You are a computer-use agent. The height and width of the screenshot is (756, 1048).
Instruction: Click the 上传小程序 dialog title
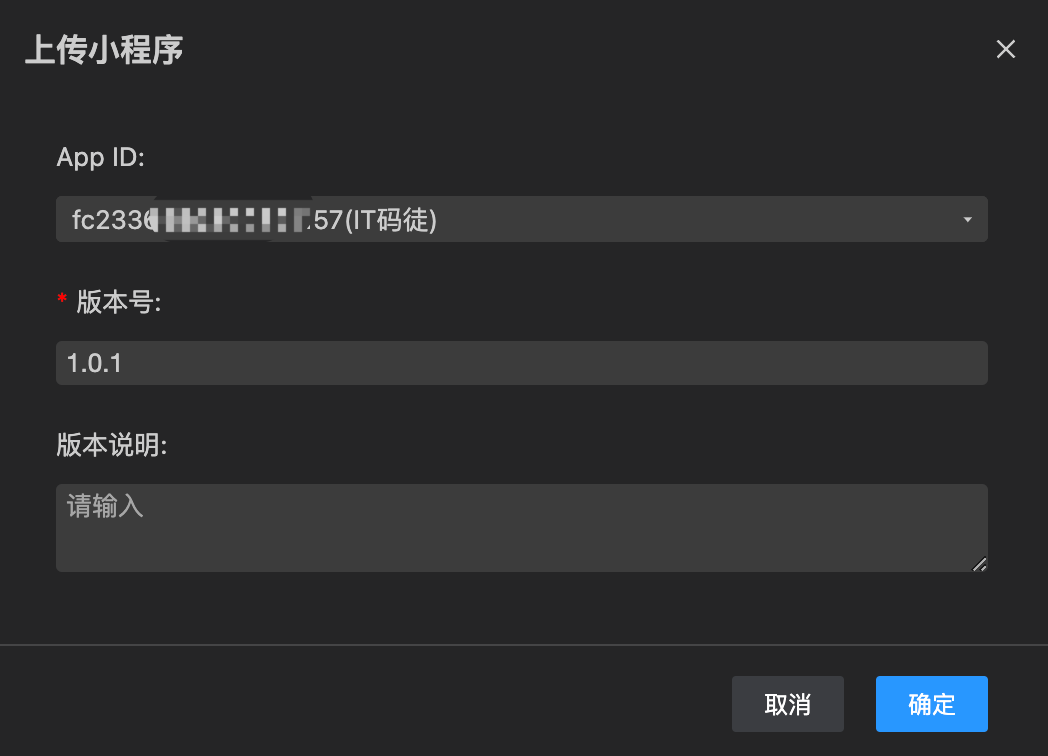coord(103,48)
